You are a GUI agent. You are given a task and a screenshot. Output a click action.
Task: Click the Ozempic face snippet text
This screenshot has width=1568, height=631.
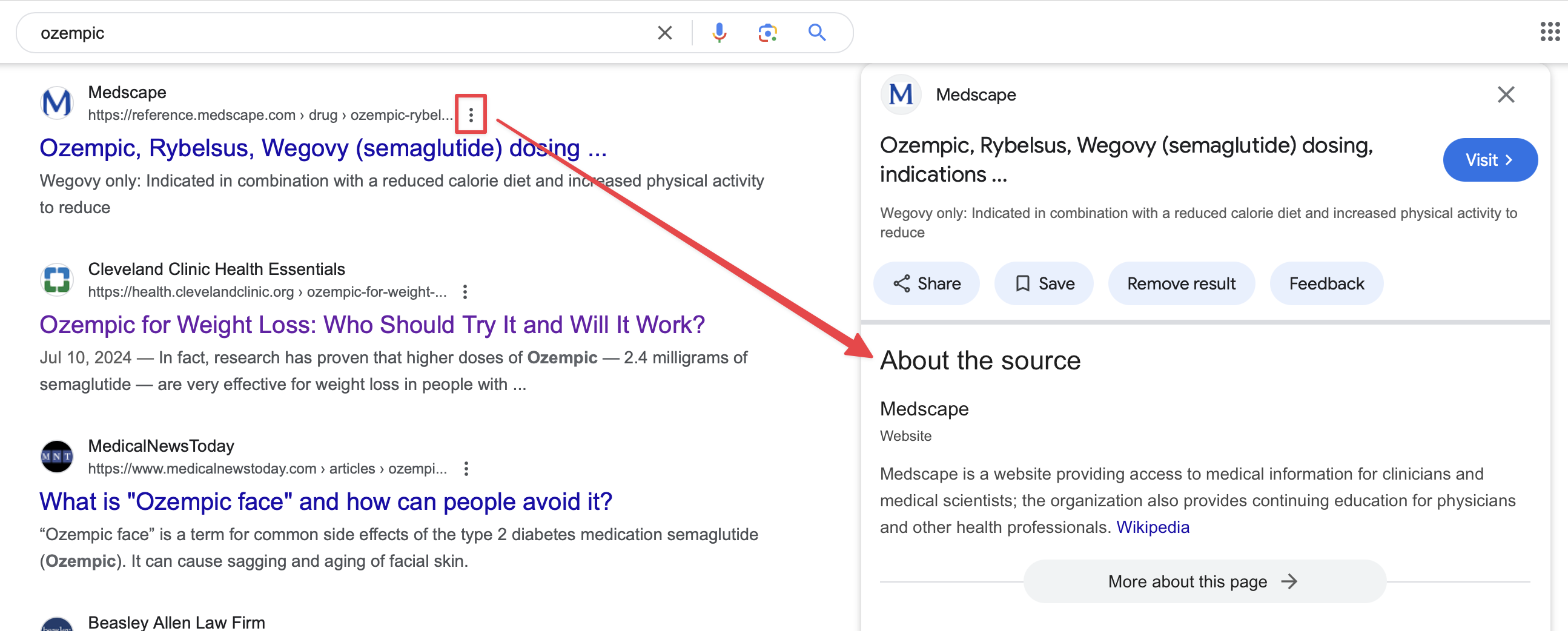click(399, 547)
